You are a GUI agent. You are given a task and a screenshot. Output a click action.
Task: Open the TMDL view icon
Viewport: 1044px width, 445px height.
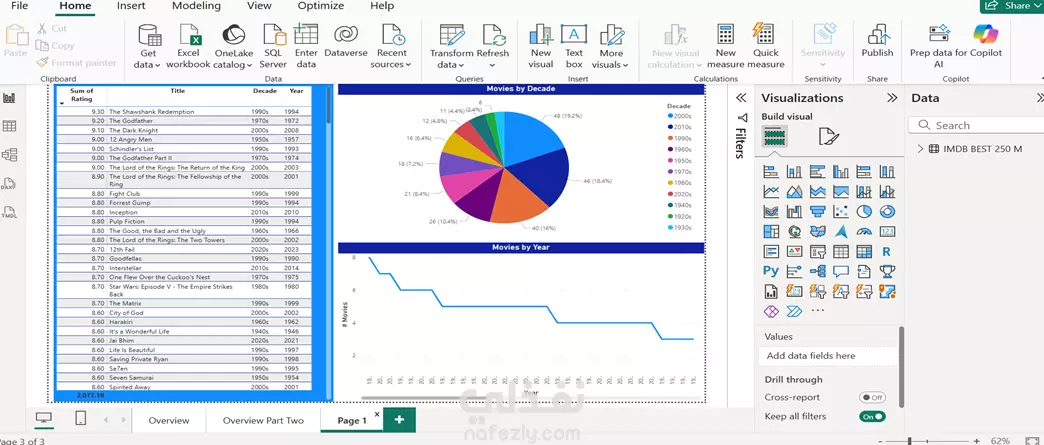(9, 212)
